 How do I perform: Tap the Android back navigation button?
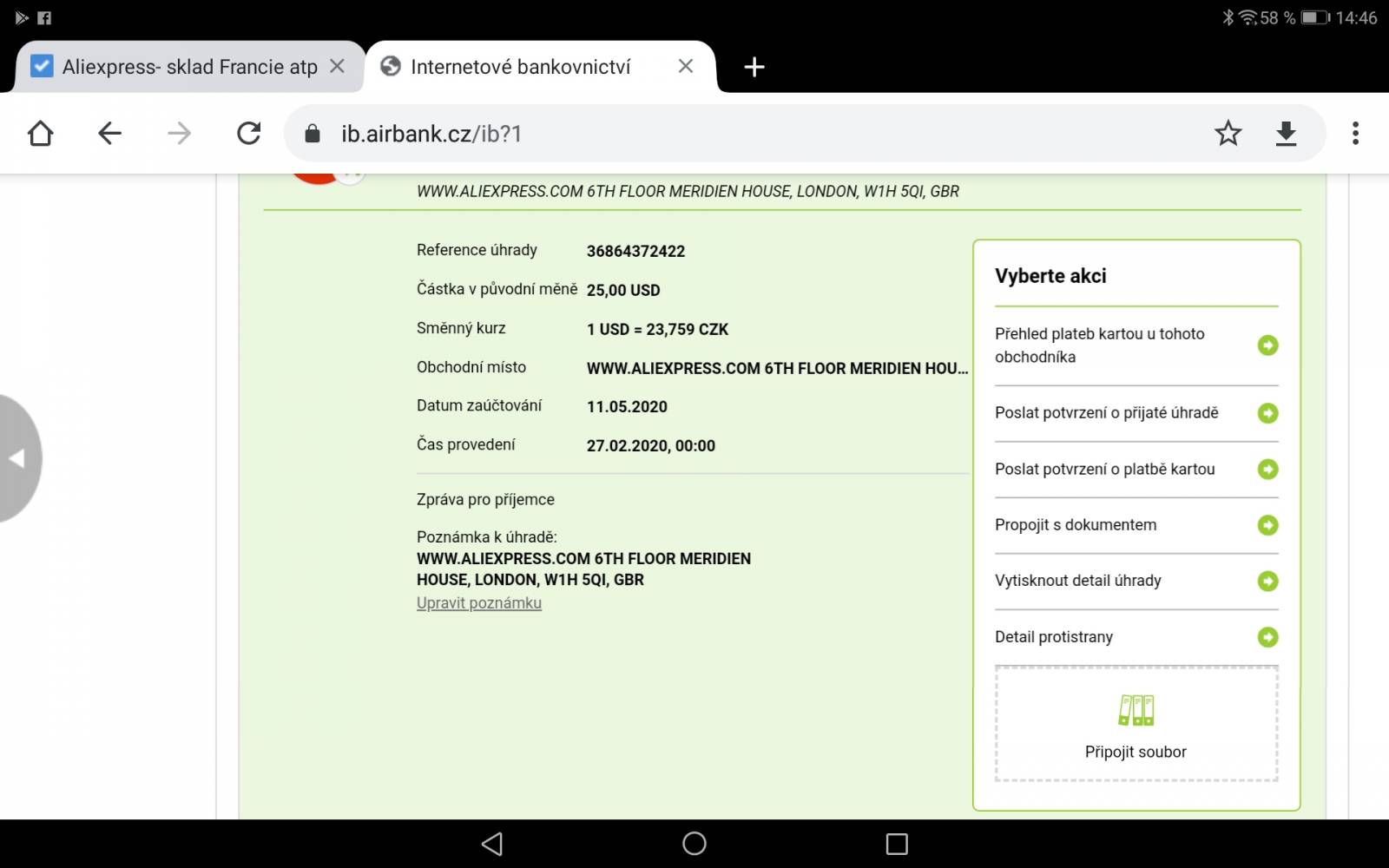492,844
